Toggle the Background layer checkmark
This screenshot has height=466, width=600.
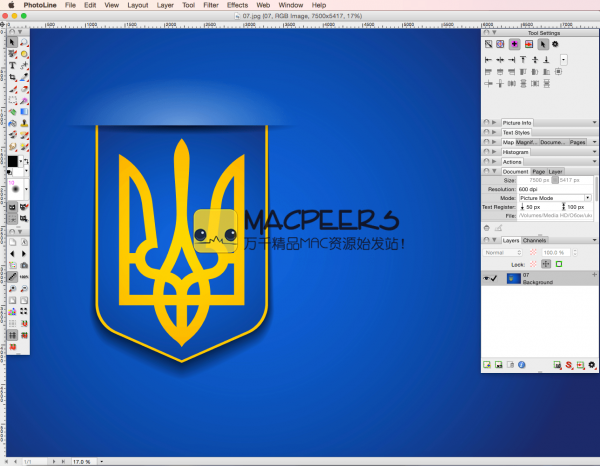click(496, 279)
